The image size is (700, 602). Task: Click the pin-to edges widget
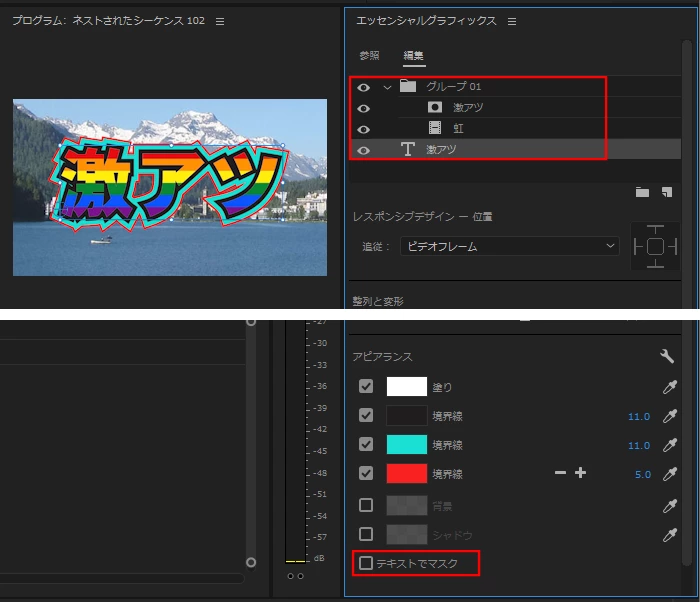coord(655,246)
